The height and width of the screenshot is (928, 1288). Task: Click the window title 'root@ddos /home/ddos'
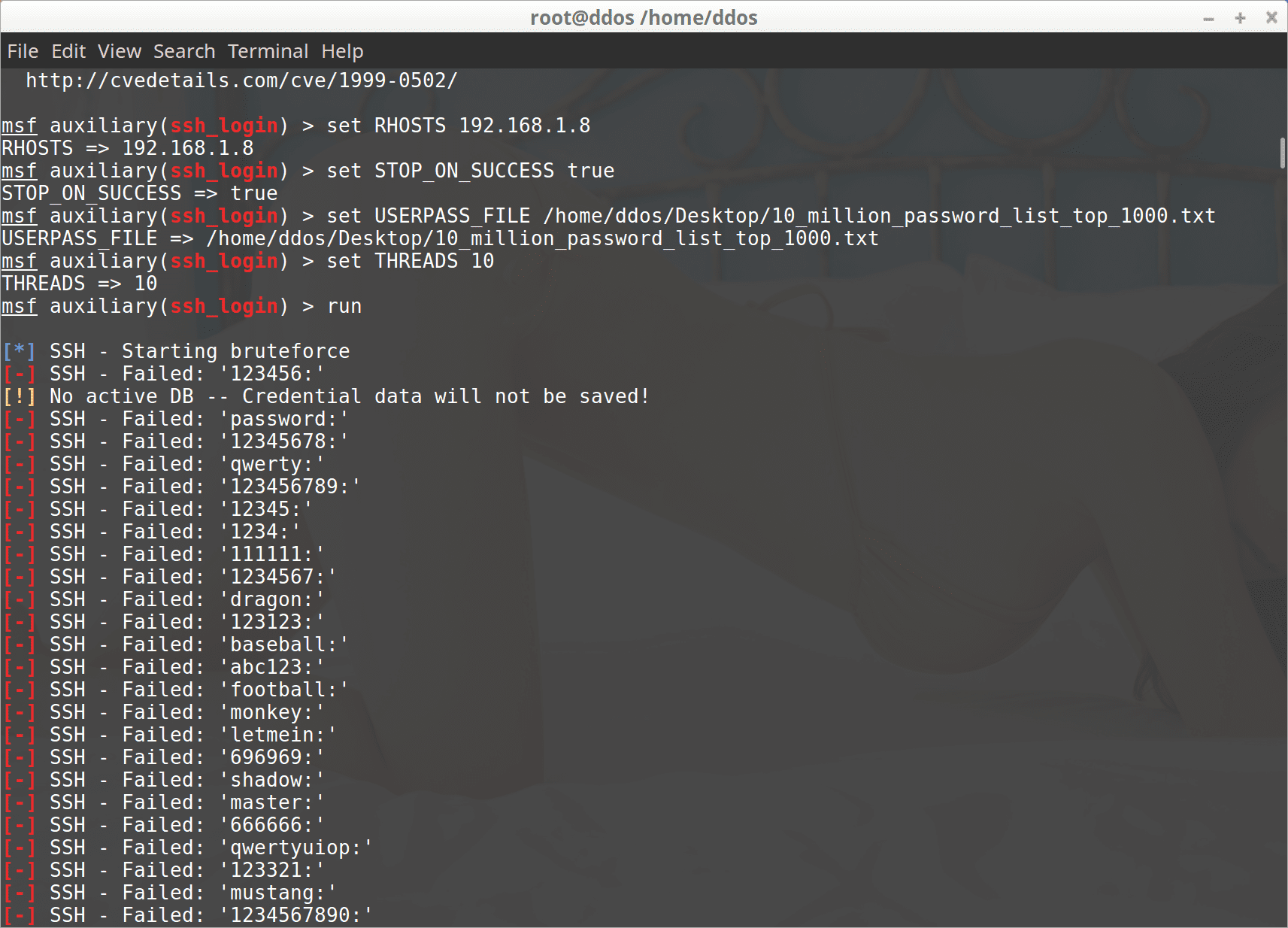pos(644,17)
